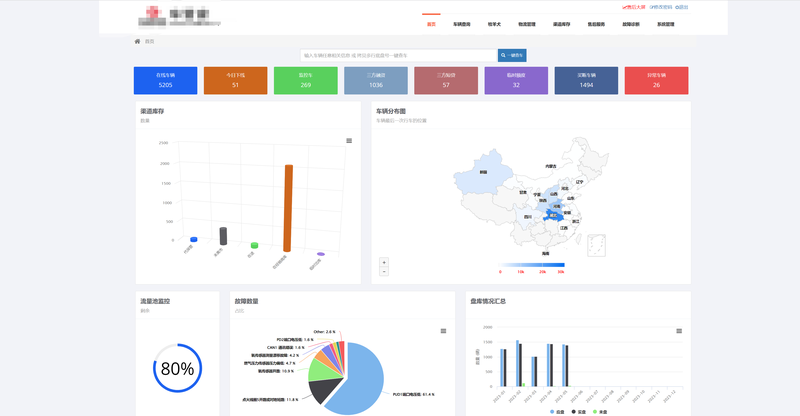This screenshot has width=800, height=416.
Task: Focus the vehicle search input field
Action: 399,55
